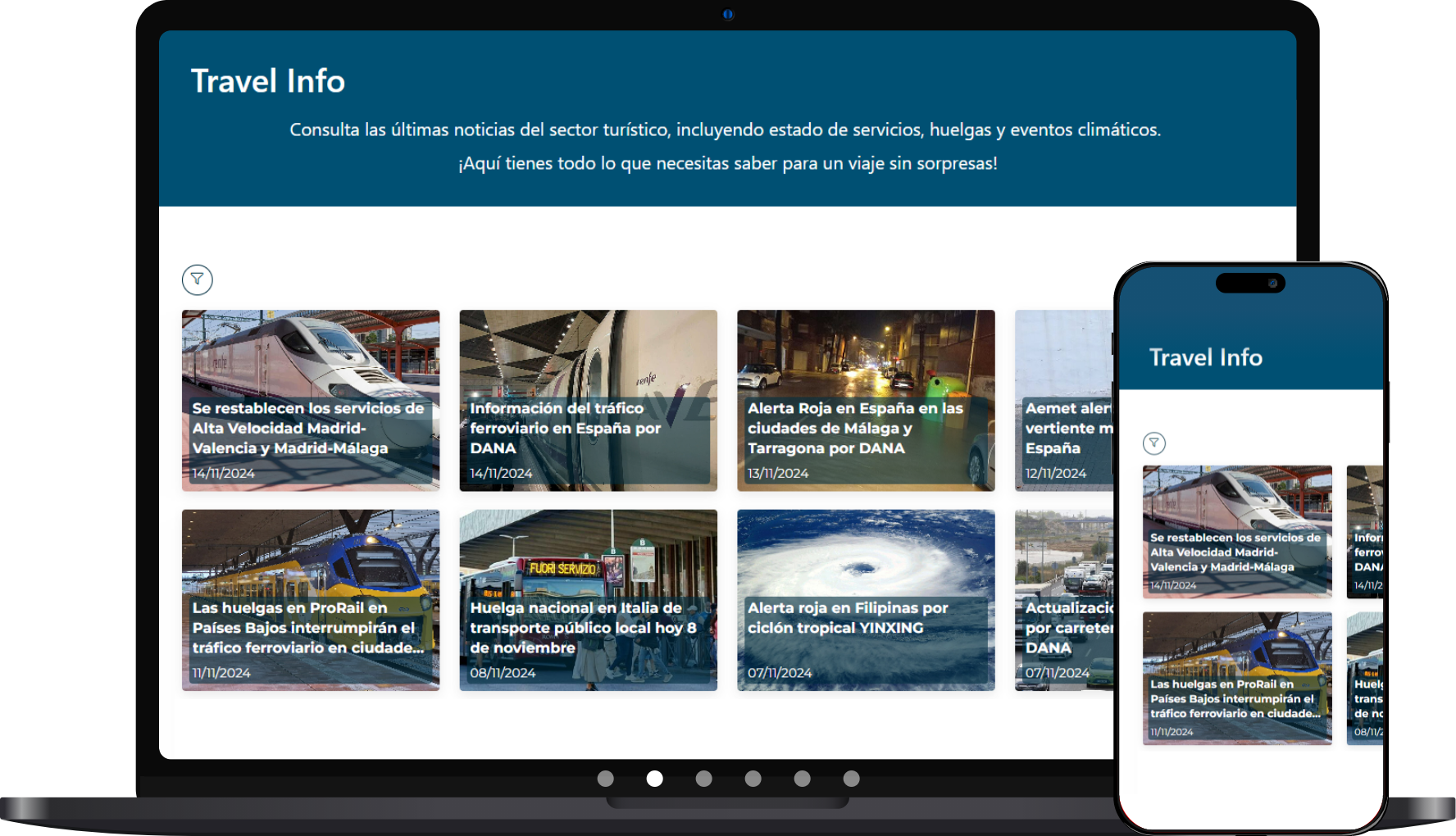Open the Alta Velocidad Madrid-Valencia news card

point(310,400)
